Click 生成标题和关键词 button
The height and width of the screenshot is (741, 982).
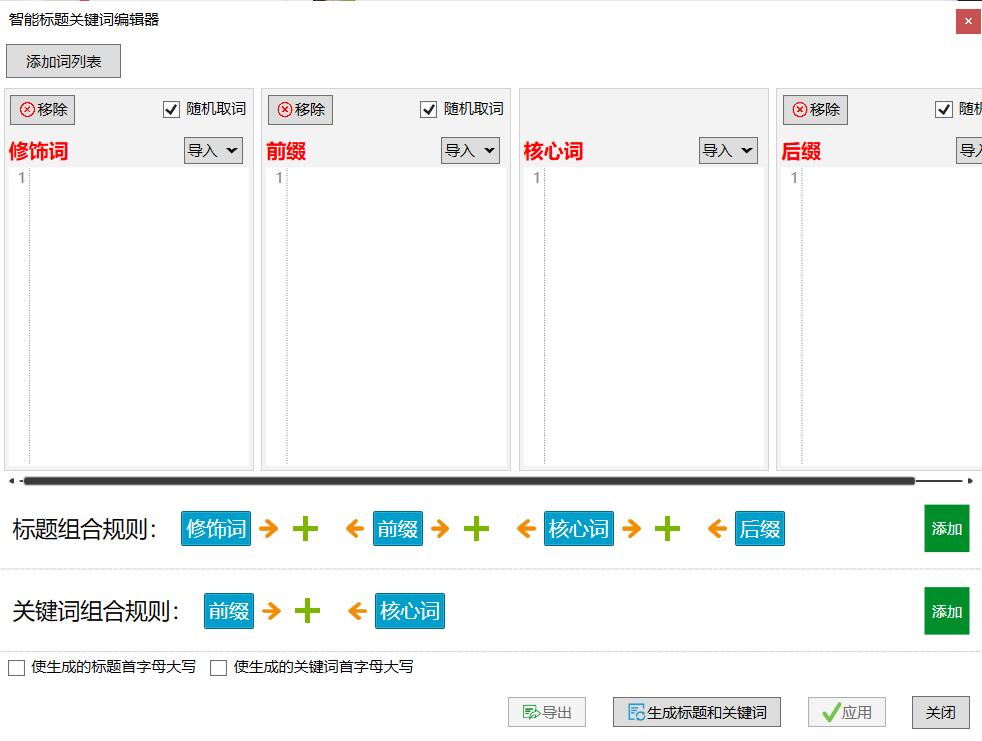click(696, 712)
